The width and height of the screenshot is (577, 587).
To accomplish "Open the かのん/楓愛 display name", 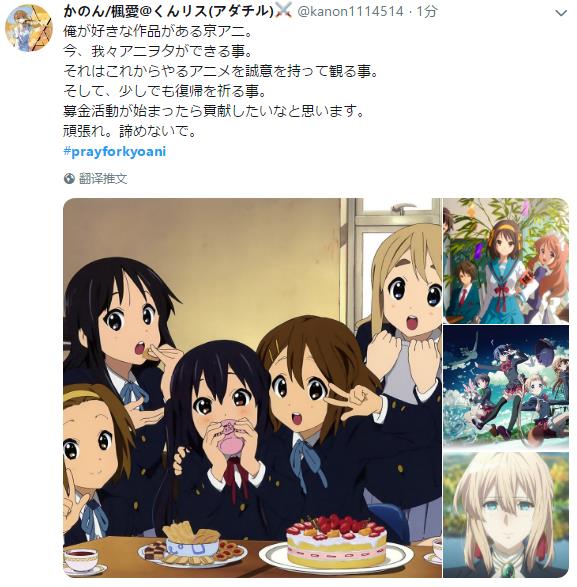I will (169, 11).
